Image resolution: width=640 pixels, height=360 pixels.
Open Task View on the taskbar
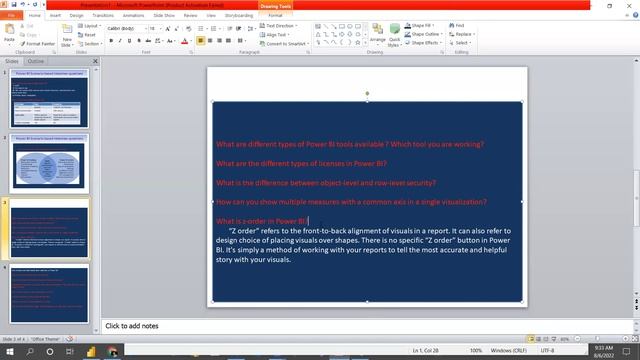click(70, 351)
